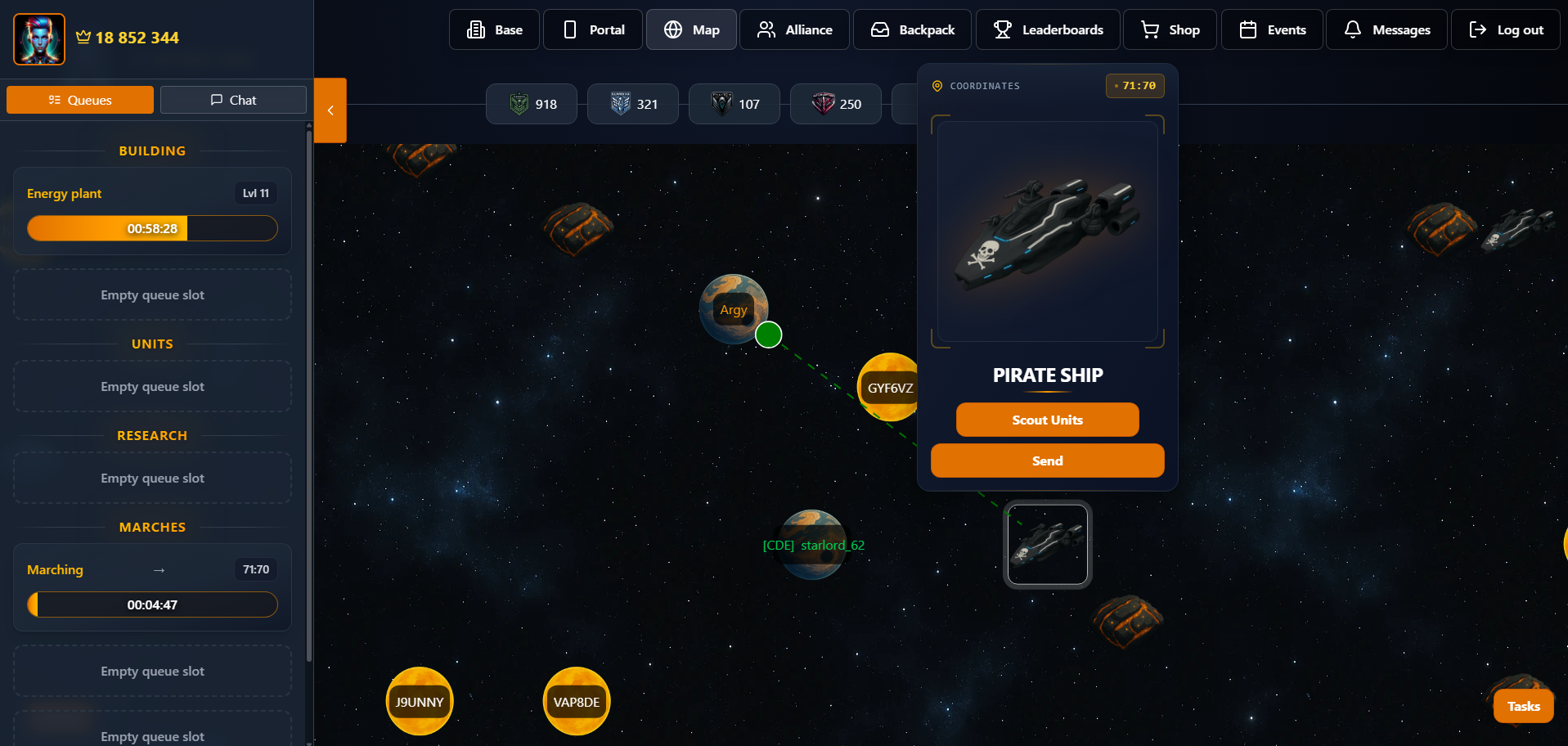The image size is (1568, 746).
Task: Click the red crest resource icon 250
Action: pos(824,104)
